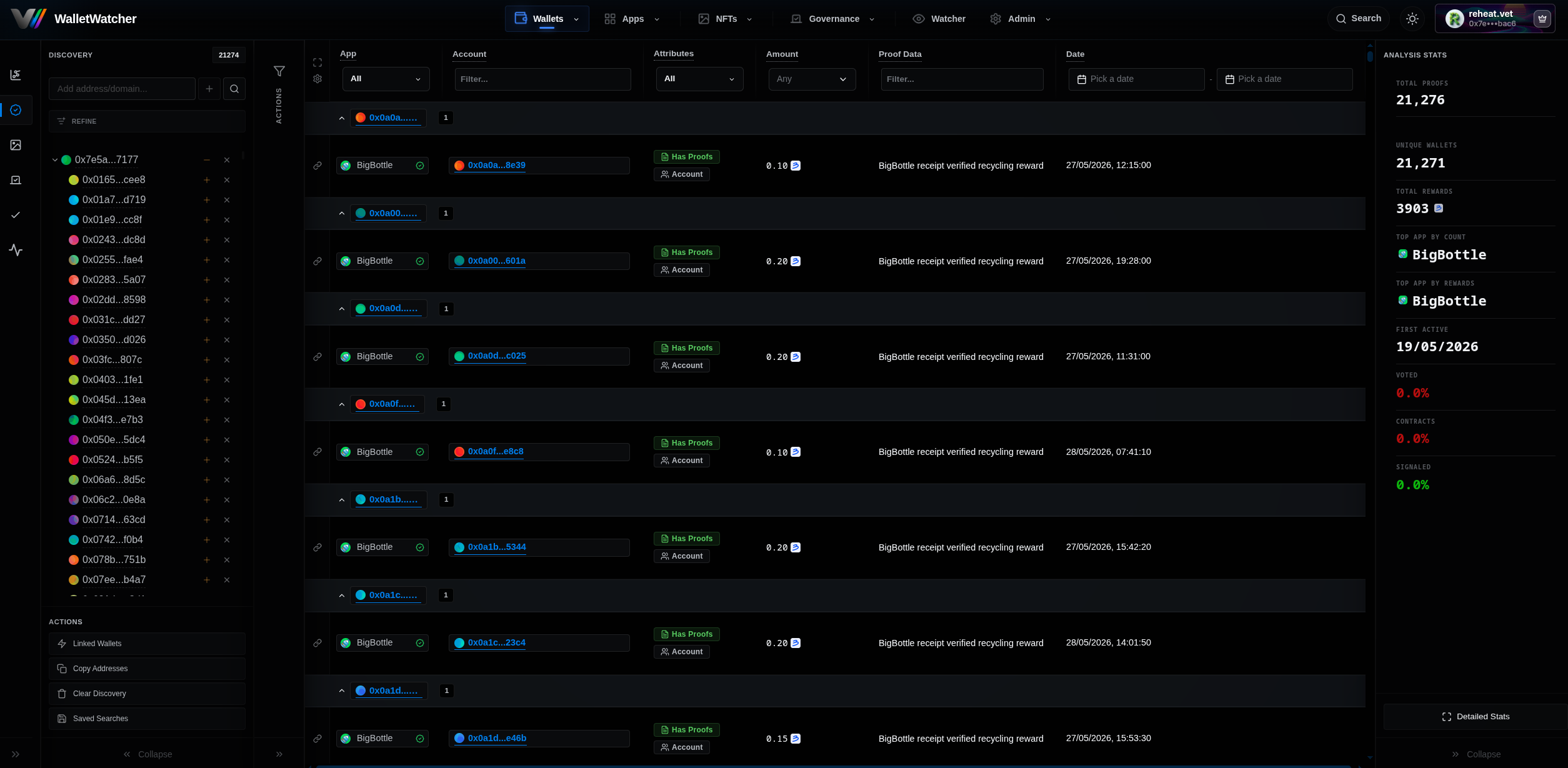
Task: Open the checkmark icon in left sidebar
Action: [x=16, y=215]
